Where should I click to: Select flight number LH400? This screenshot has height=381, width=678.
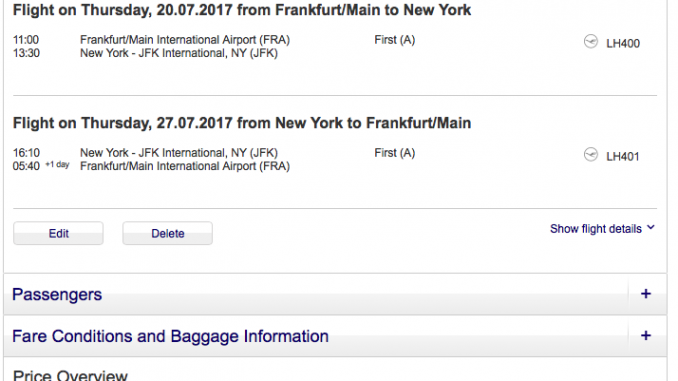coord(623,43)
